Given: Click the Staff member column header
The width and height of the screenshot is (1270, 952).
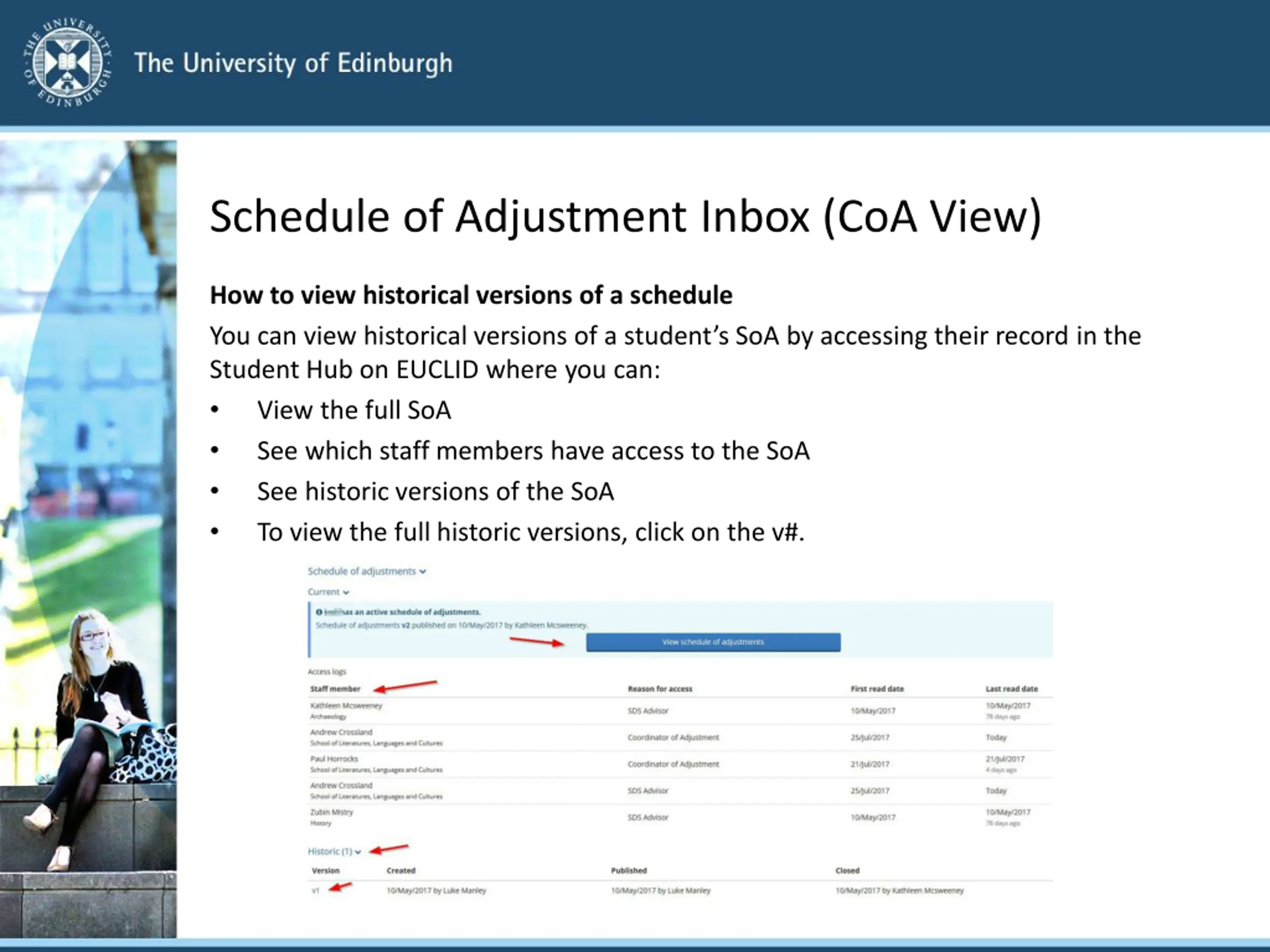Looking at the screenshot, I should click(x=335, y=689).
